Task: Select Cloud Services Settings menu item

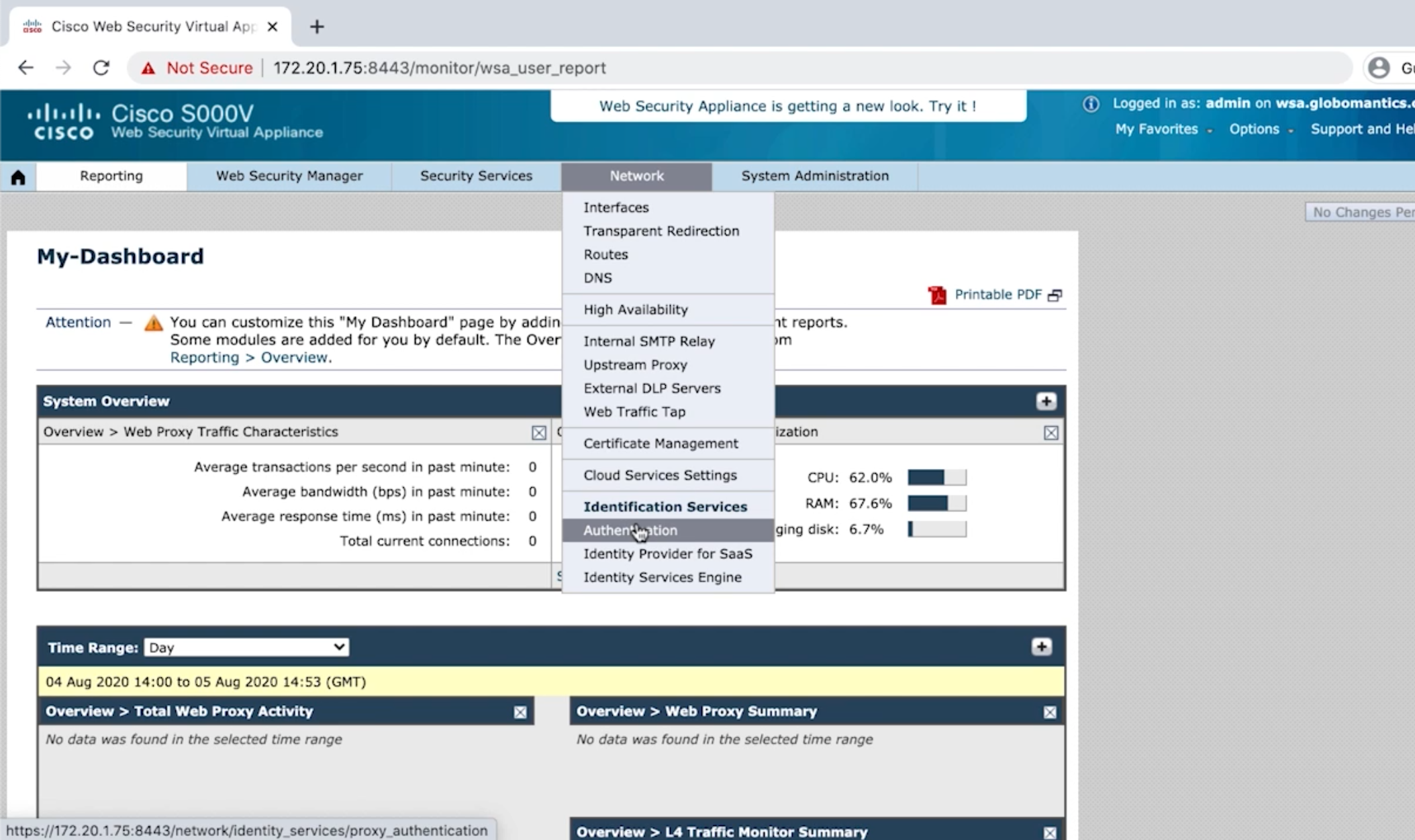Action: click(x=668, y=474)
